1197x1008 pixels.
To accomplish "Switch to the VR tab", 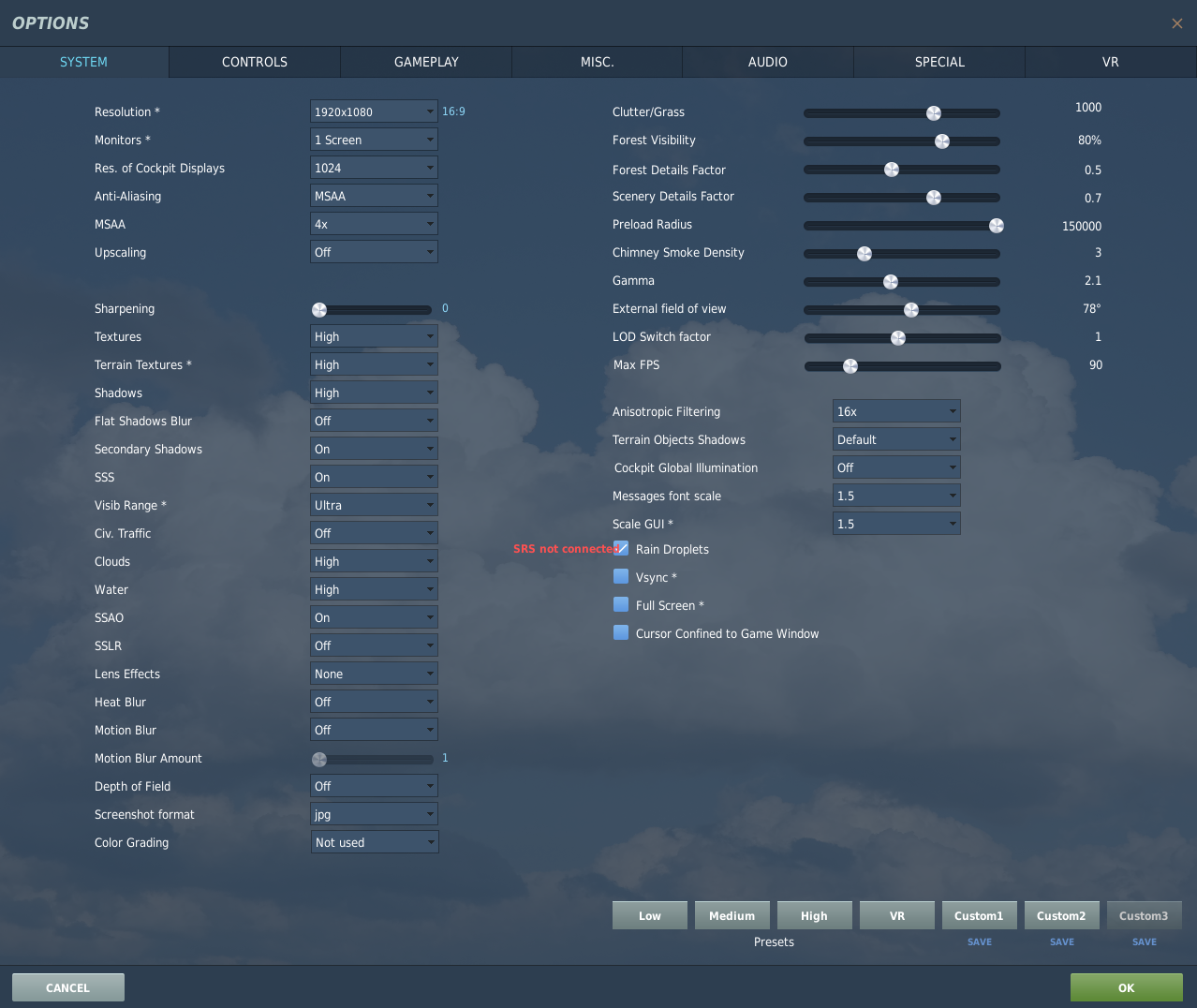I will (x=1111, y=62).
